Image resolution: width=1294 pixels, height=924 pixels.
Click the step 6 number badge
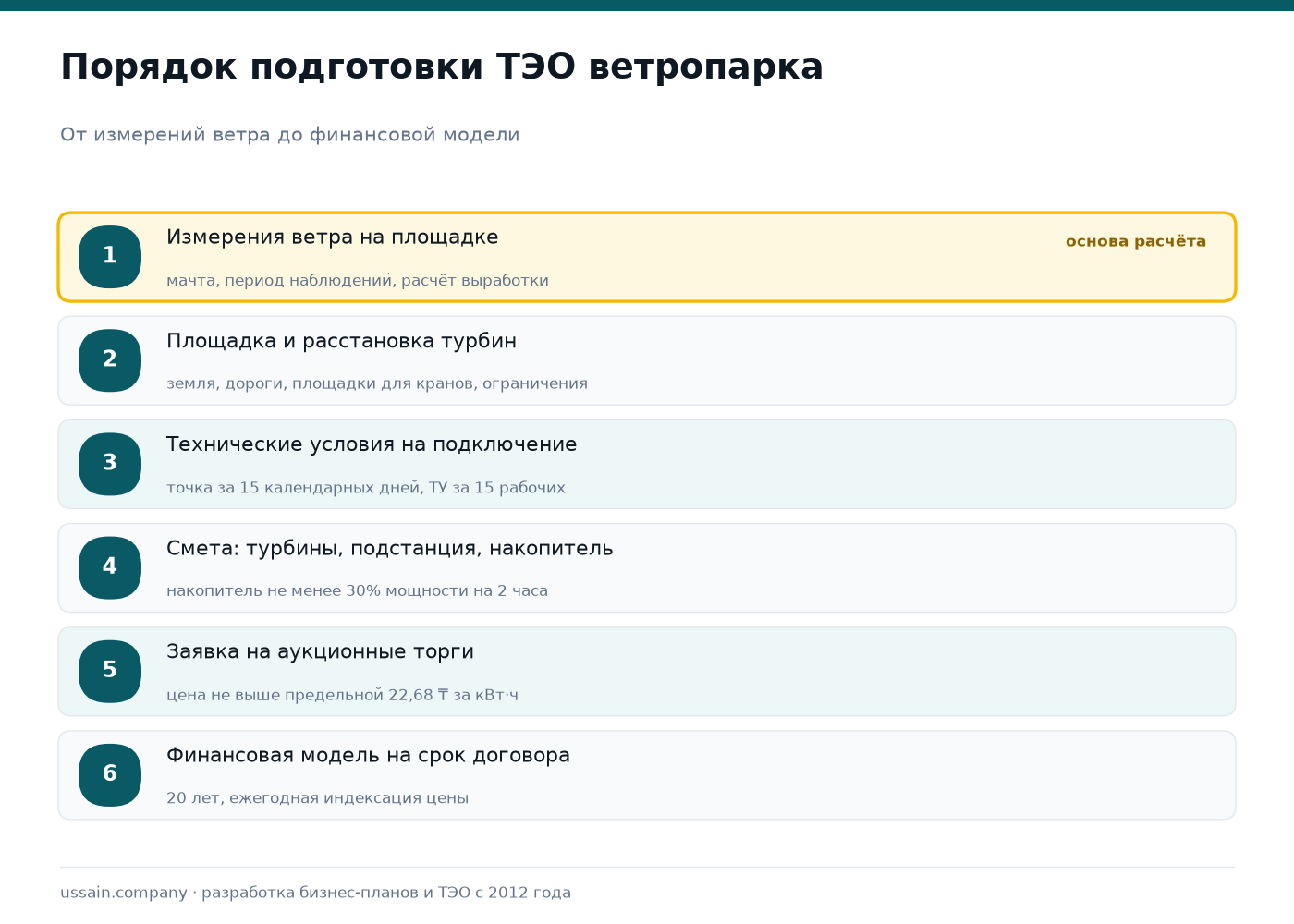tap(110, 774)
